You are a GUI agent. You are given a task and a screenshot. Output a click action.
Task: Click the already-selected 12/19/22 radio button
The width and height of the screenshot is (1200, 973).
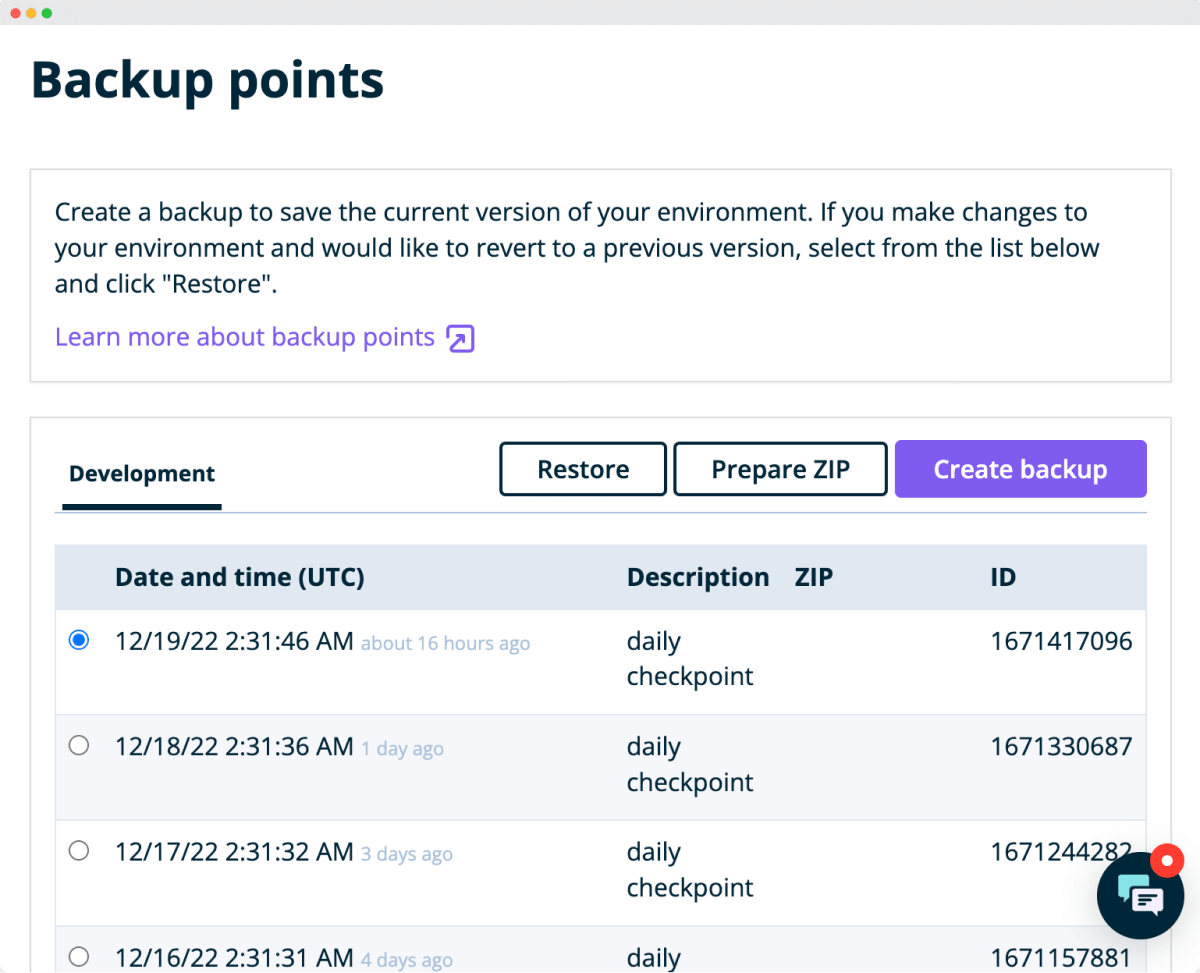click(79, 639)
